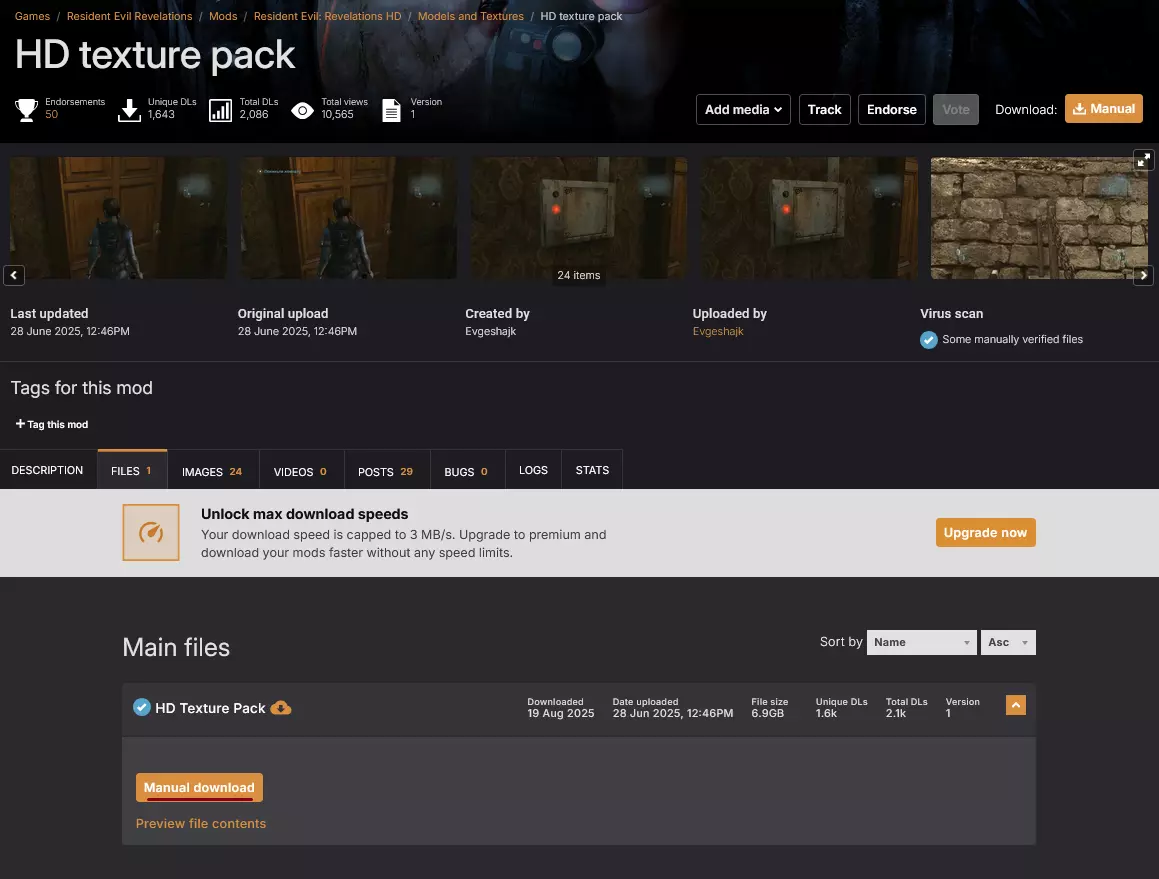Open the Add media dropdown
Screen dimensions: 1159x879
[743, 109]
